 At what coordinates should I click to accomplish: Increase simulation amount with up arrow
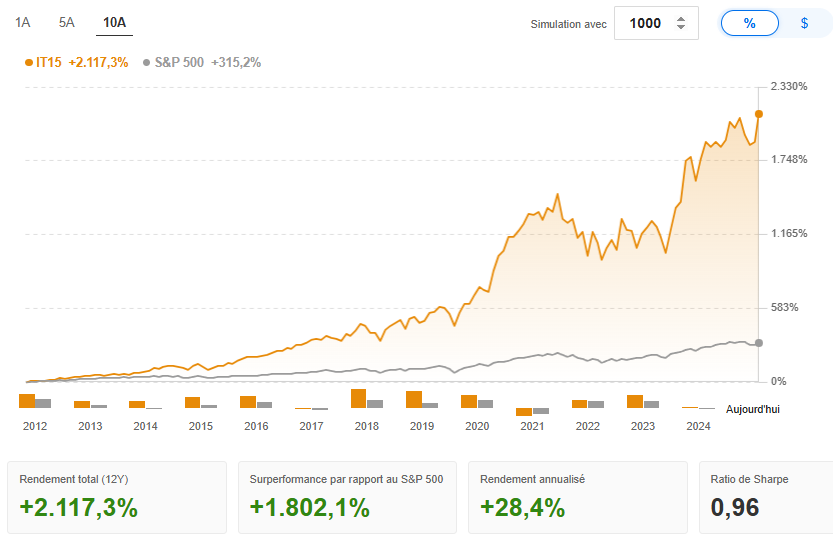coord(681,18)
